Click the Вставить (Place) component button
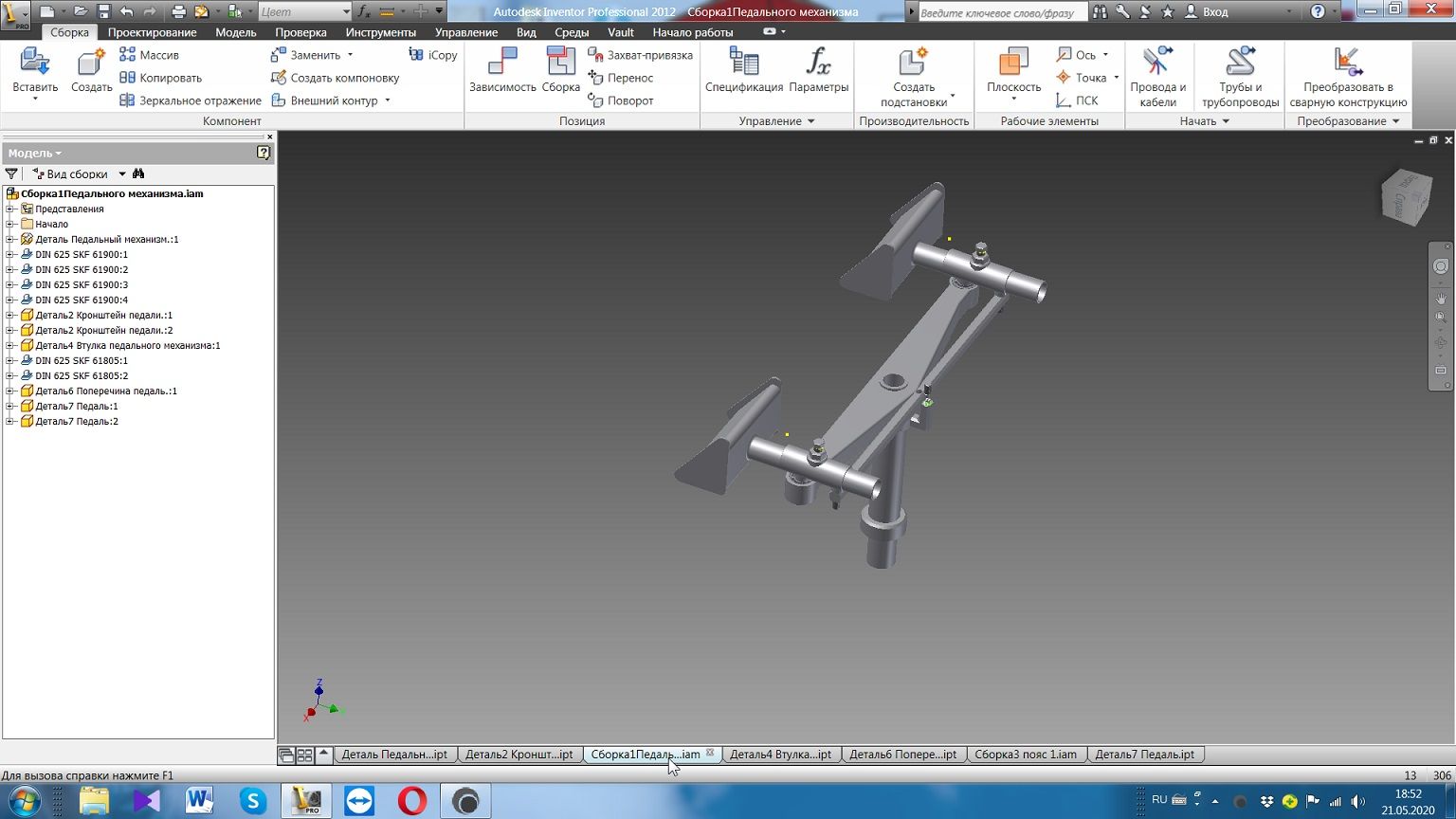1456x819 pixels. click(35, 64)
